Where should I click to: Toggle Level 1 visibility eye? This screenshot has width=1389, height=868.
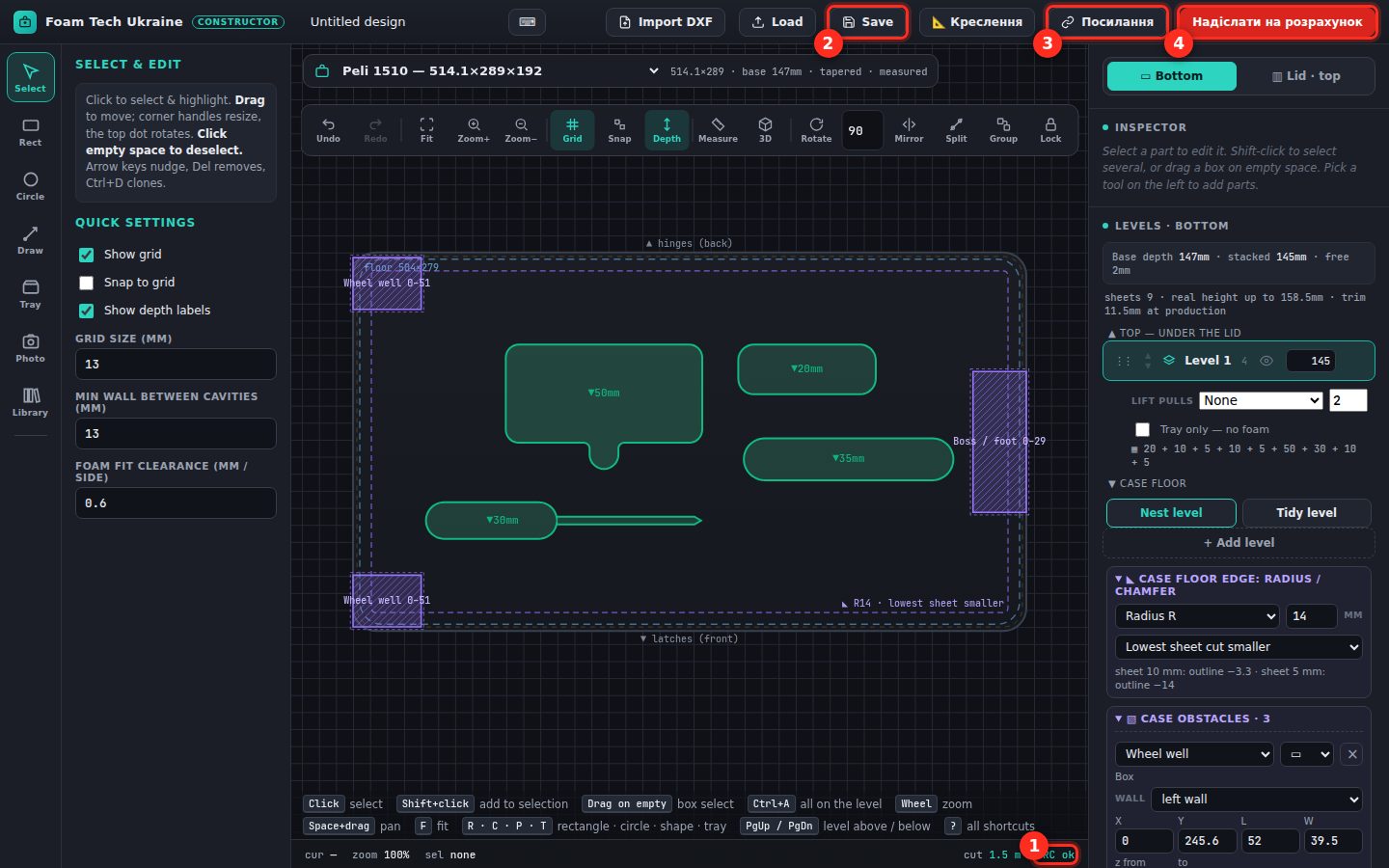click(x=1266, y=361)
